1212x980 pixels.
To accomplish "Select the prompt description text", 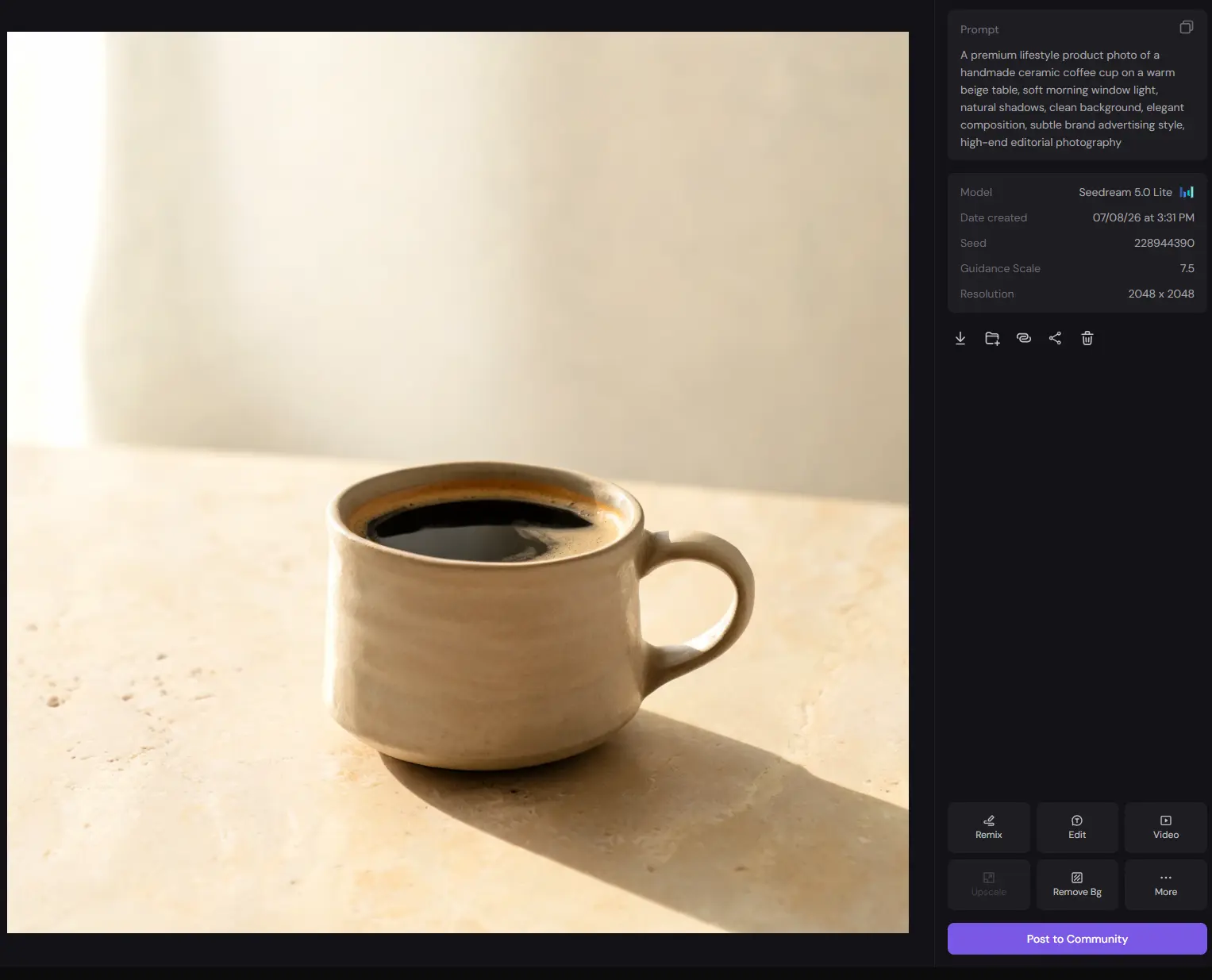I will tap(1072, 98).
